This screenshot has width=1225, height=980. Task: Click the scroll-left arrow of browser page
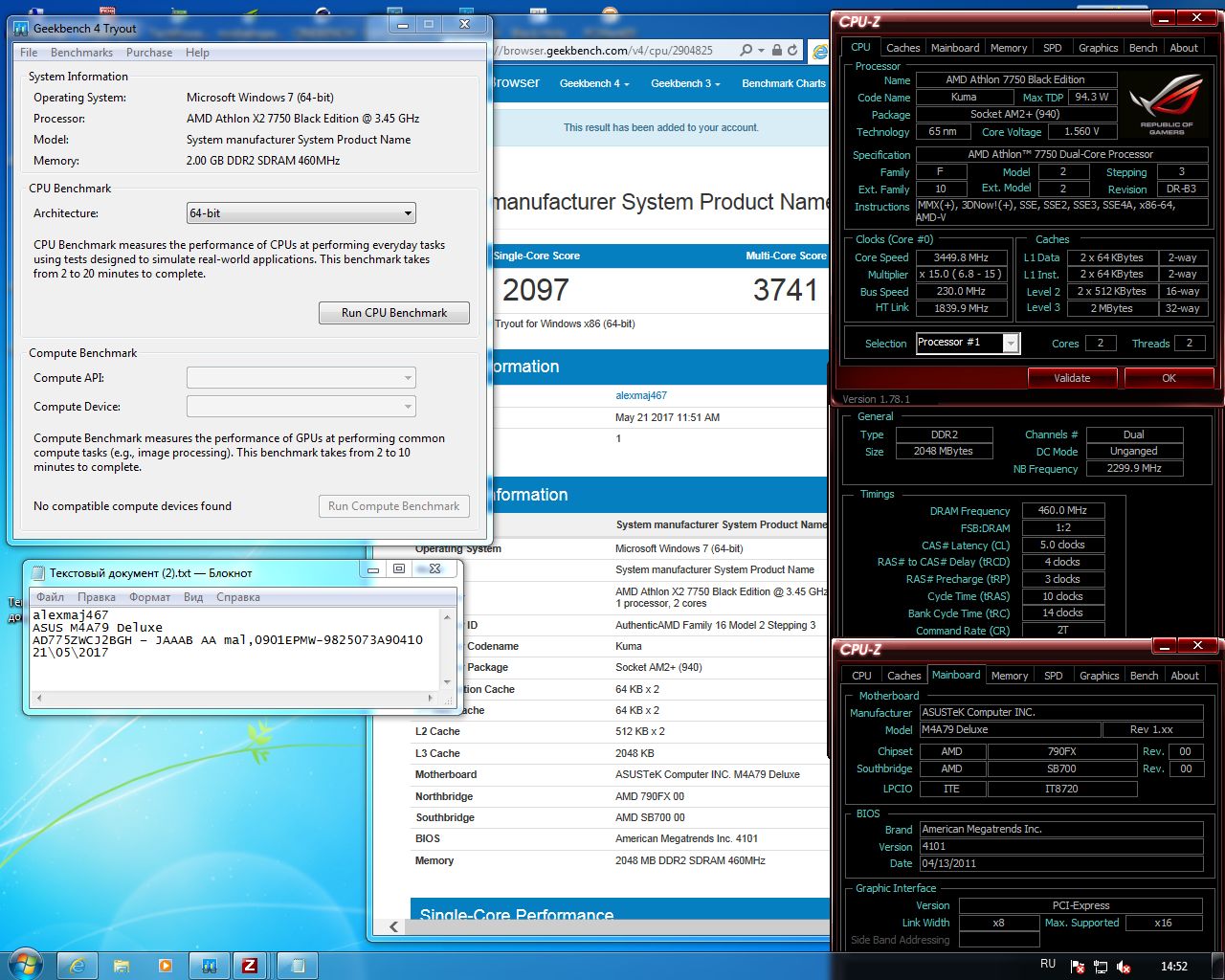(393, 926)
